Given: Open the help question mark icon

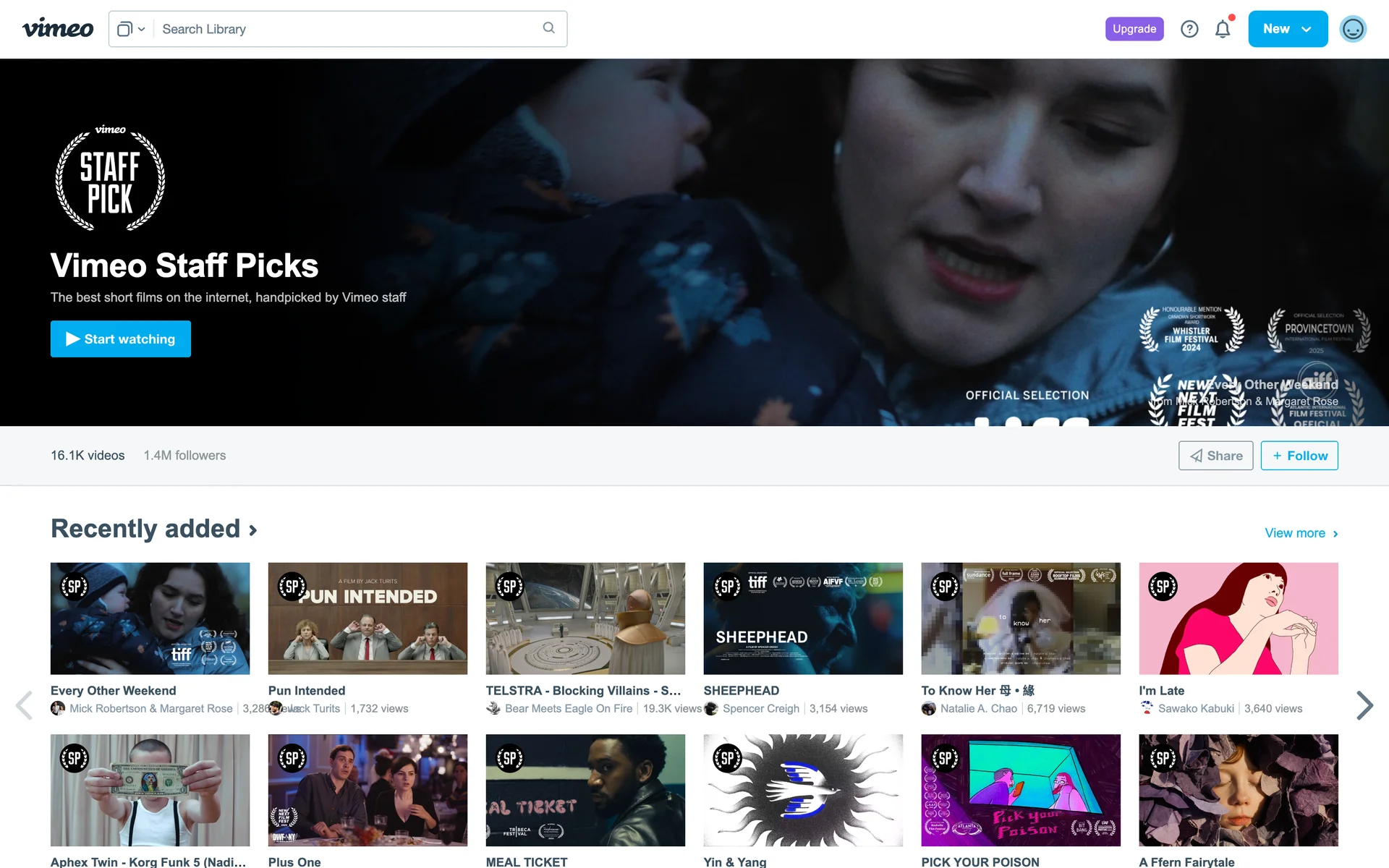Looking at the screenshot, I should point(1189,29).
